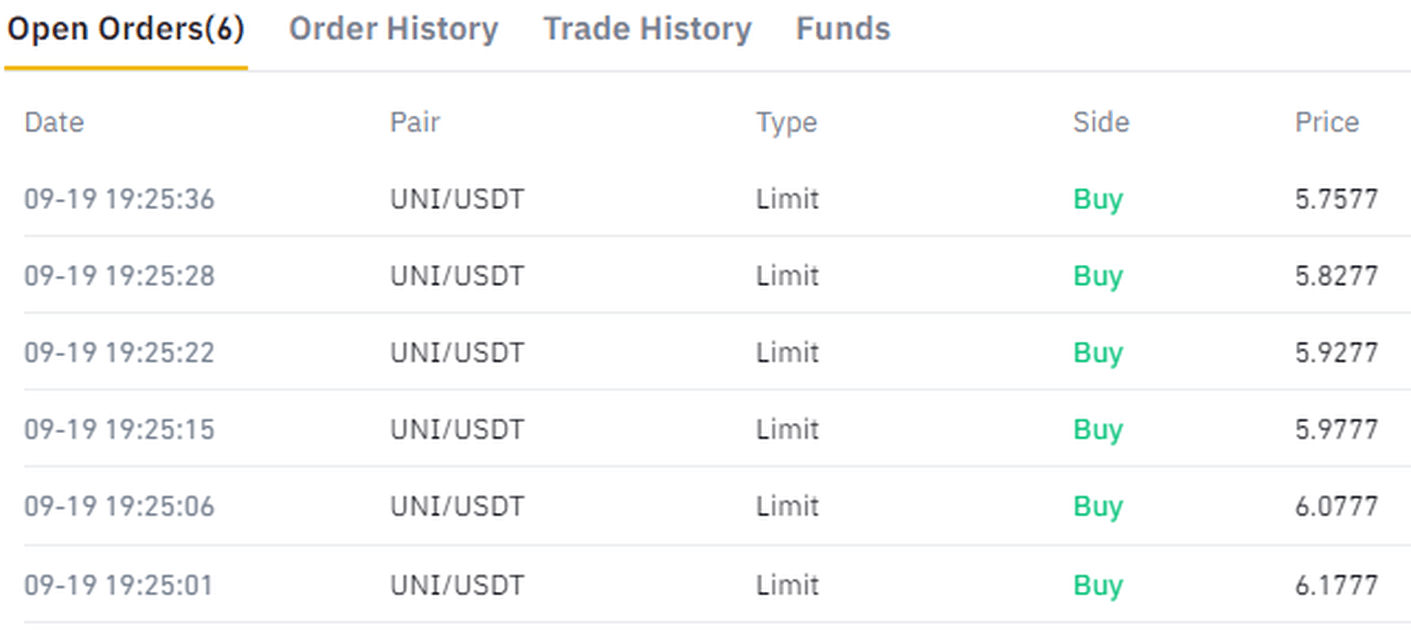Click the price 6.1777

(x=1337, y=585)
